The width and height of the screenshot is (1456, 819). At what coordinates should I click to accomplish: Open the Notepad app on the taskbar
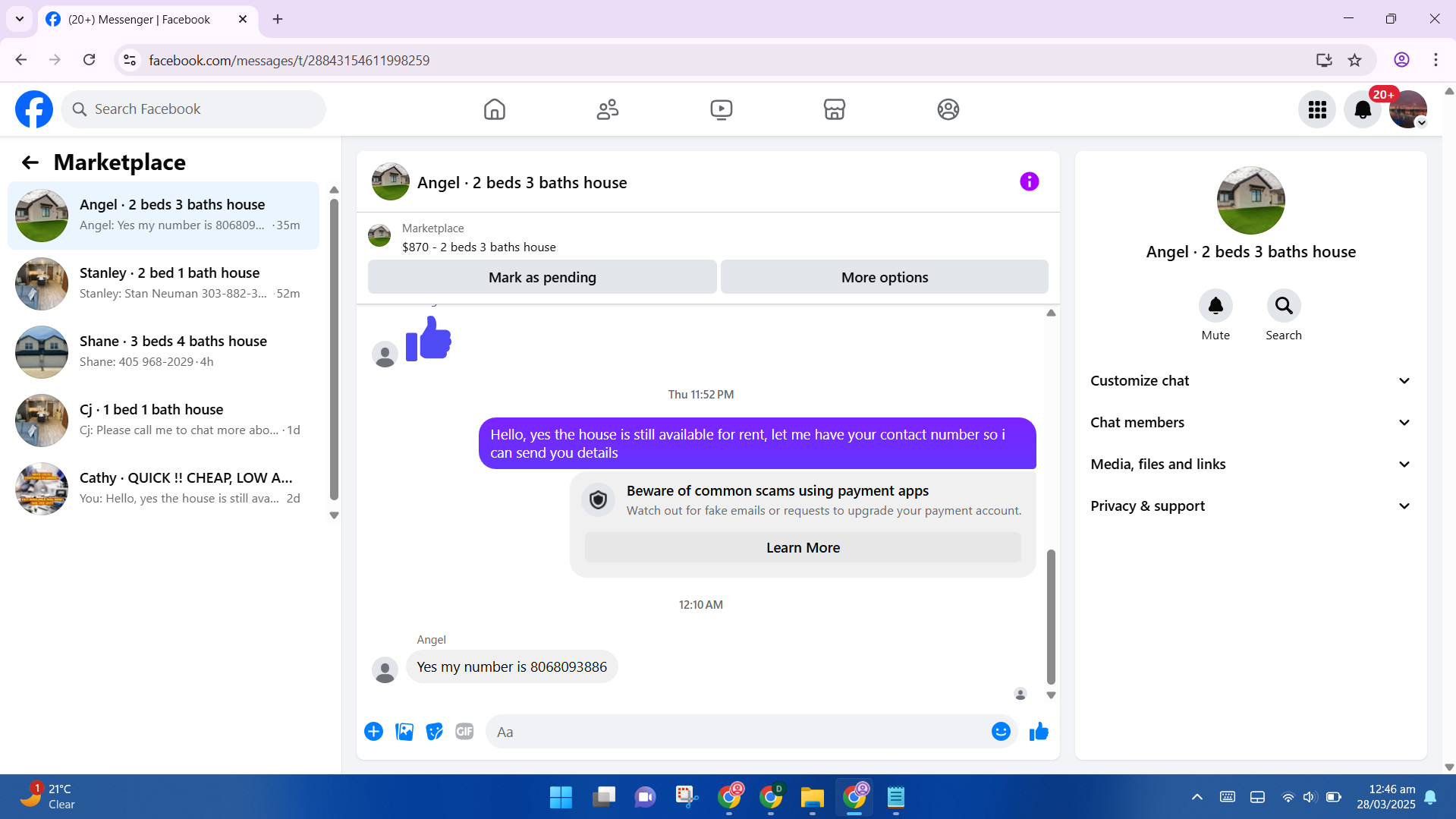click(896, 797)
